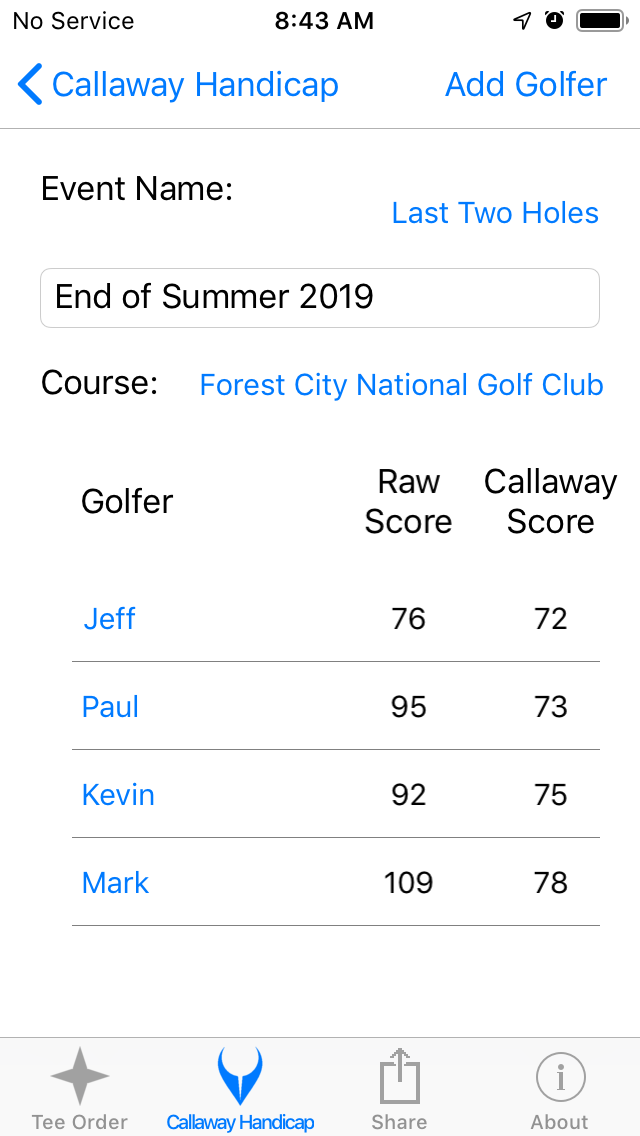
Task: Tap the End of Summer 2019 field
Action: (320, 297)
